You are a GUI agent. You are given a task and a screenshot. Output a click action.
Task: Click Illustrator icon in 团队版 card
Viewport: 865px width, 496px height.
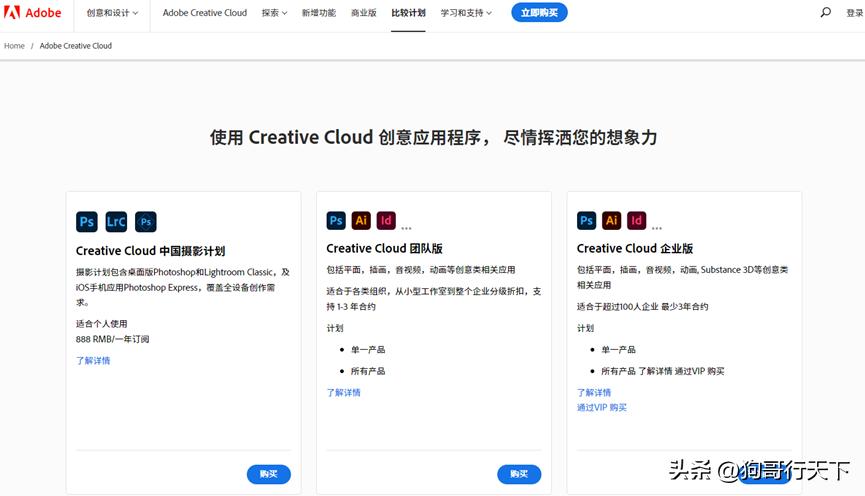pyautogui.click(x=361, y=221)
